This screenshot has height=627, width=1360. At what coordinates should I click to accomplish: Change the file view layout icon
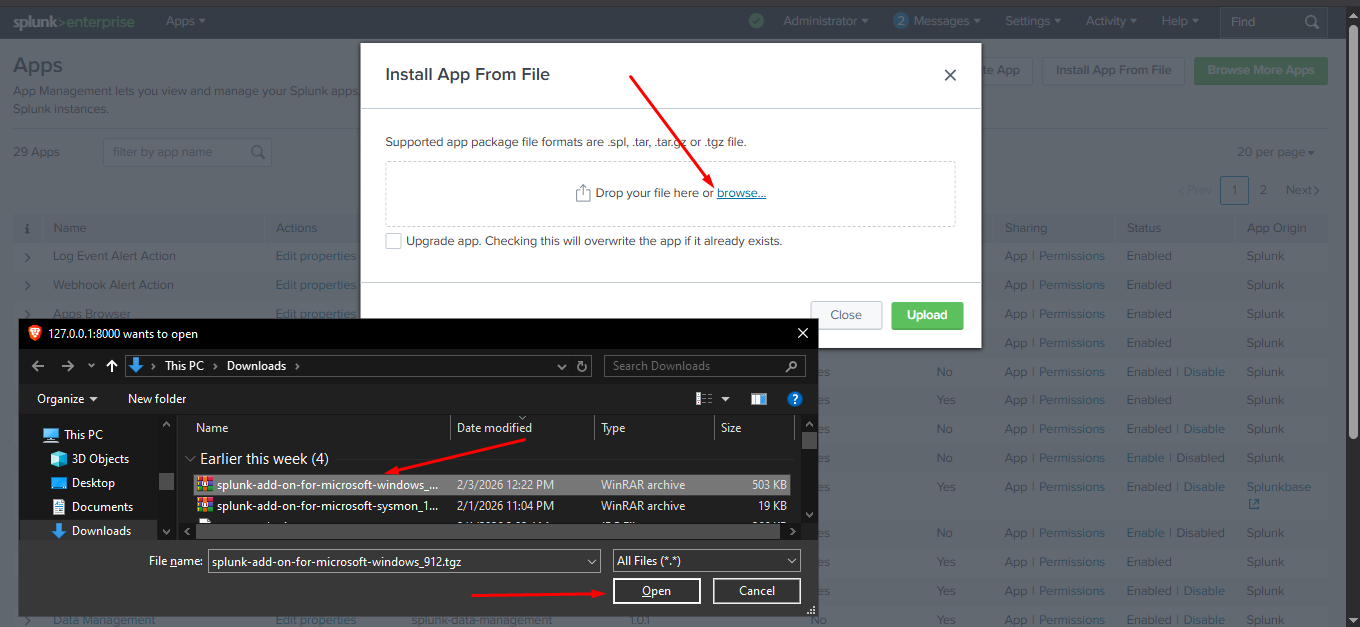[704, 399]
